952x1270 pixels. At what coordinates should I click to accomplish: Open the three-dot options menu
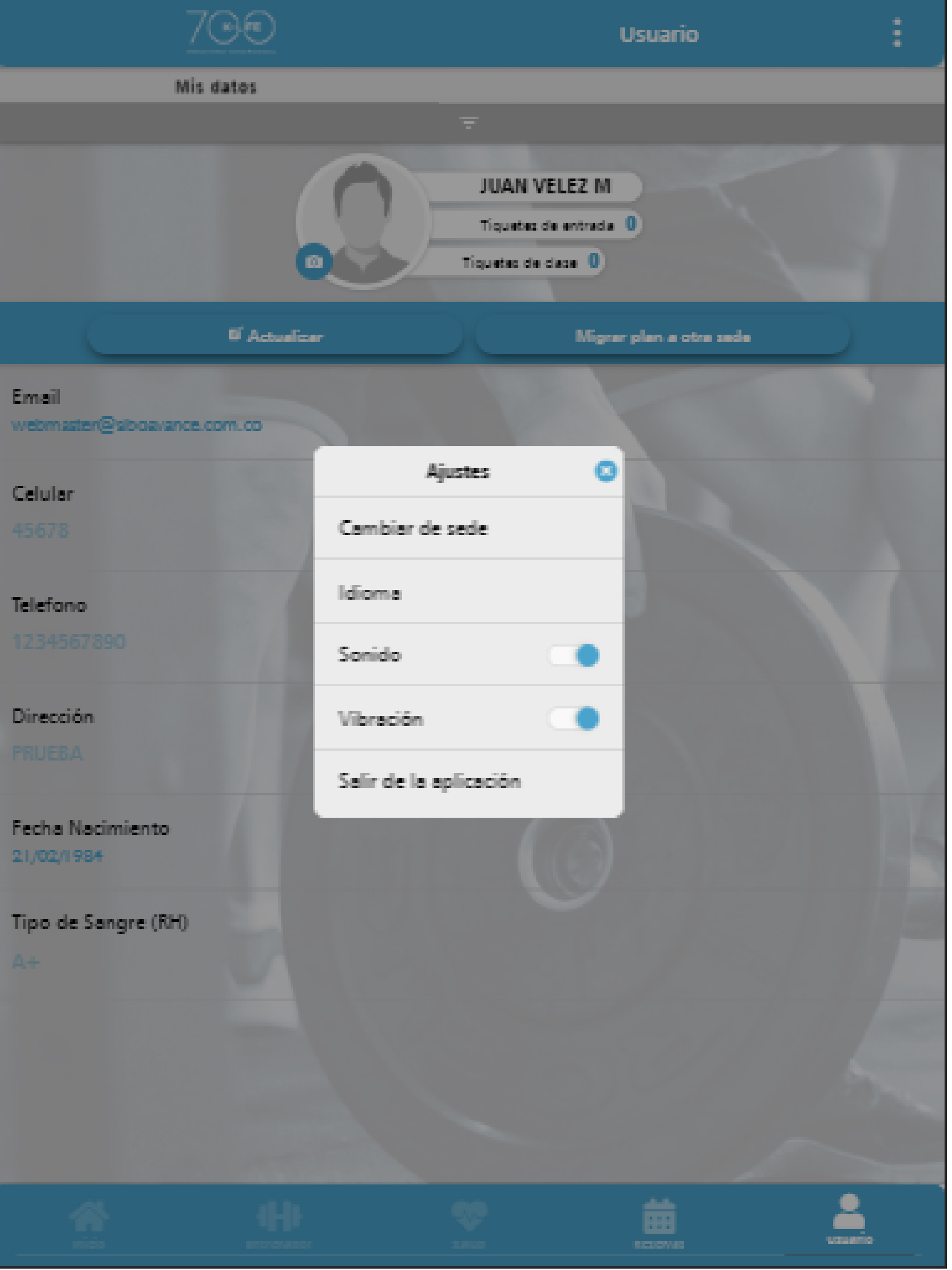point(897,33)
